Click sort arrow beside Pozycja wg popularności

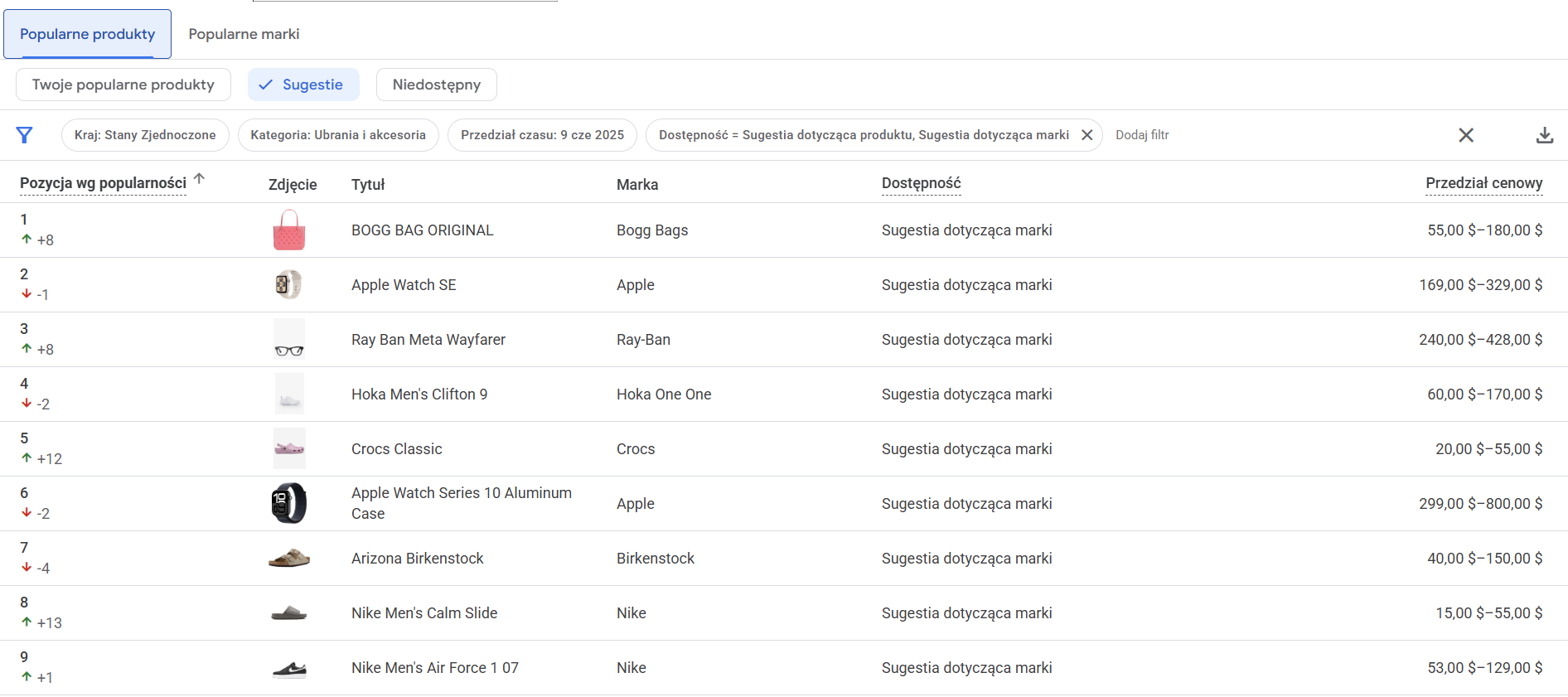pyautogui.click(x=199, y=179)
